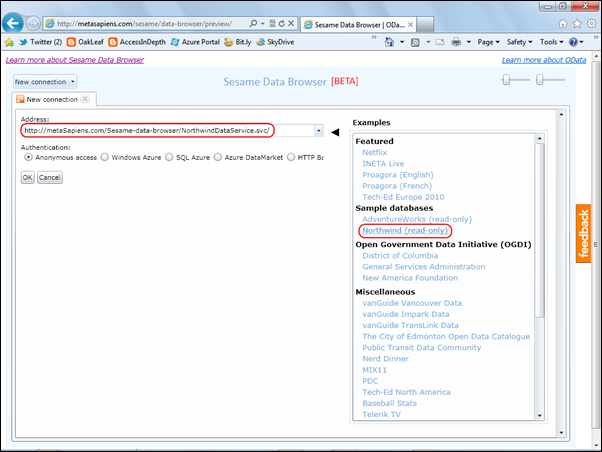
Task: Click the browser Back arrow button
Action: pos(13,23)
